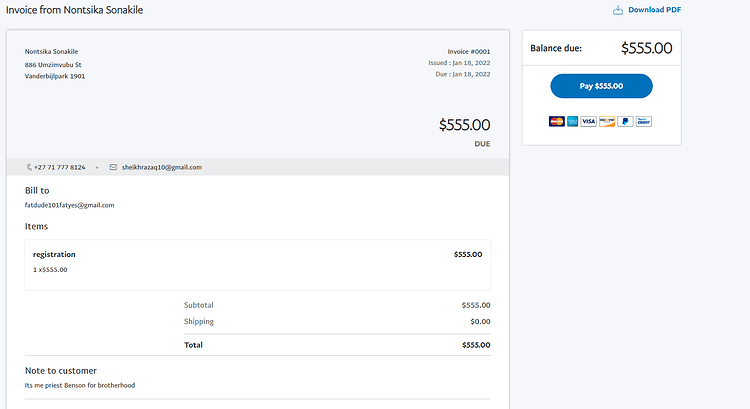This screenshot has width=750, height=409.
Task: Select the Discover card icon
Action: 607,122
